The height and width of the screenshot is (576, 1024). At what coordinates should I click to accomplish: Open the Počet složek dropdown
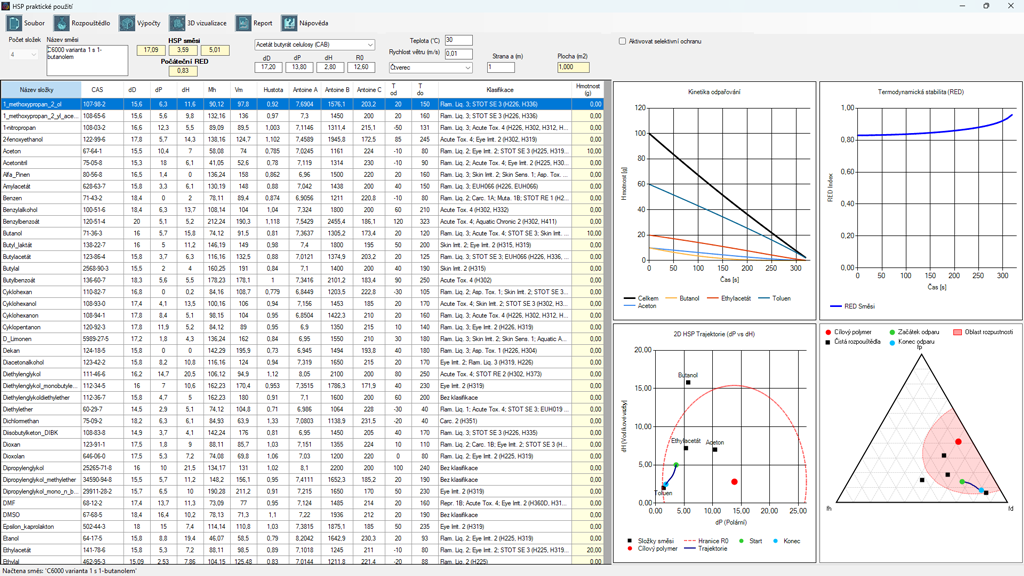[x=24, y=54]
